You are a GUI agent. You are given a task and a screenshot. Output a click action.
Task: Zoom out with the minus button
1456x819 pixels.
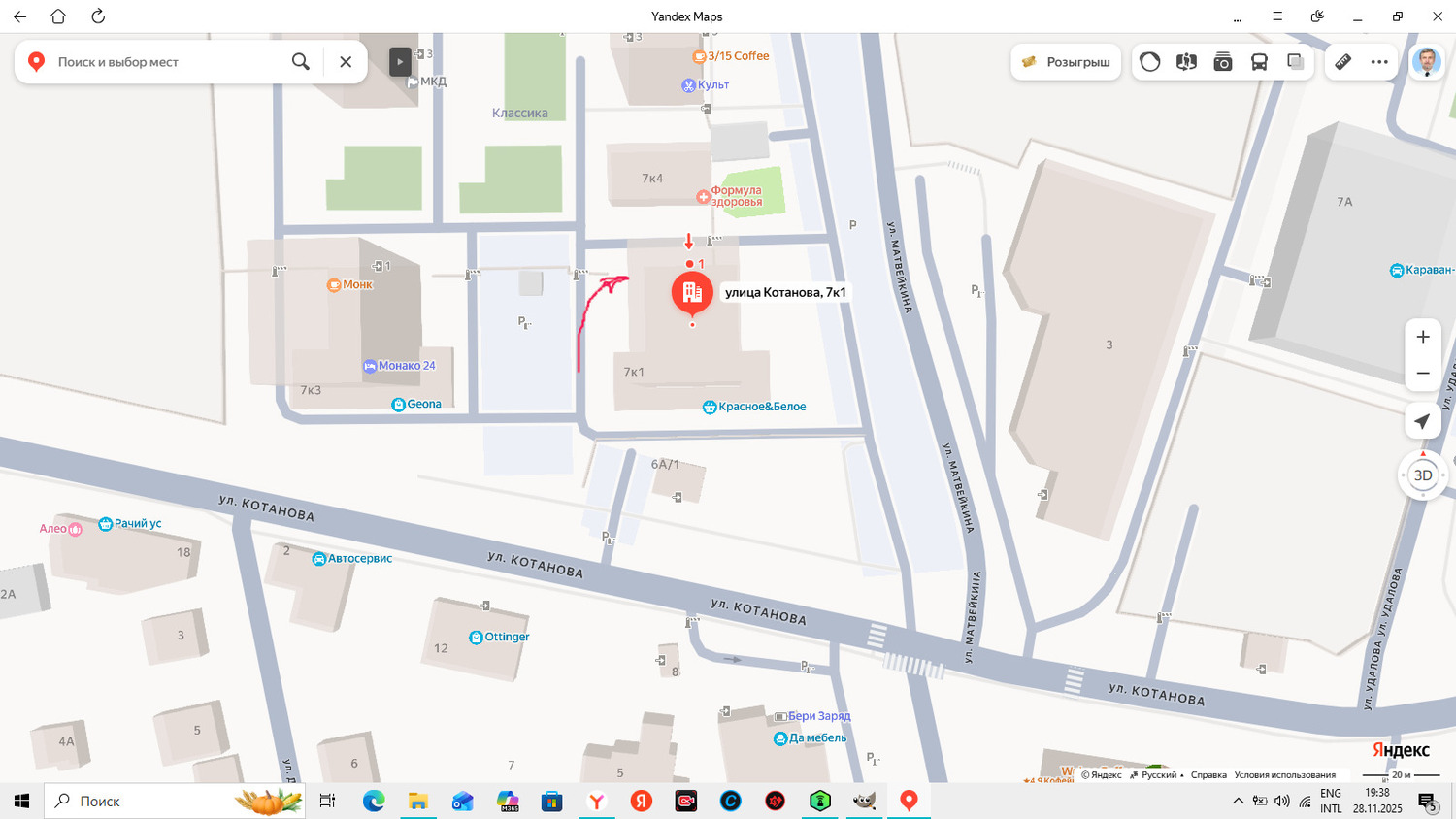click(x=1423, y=374)
